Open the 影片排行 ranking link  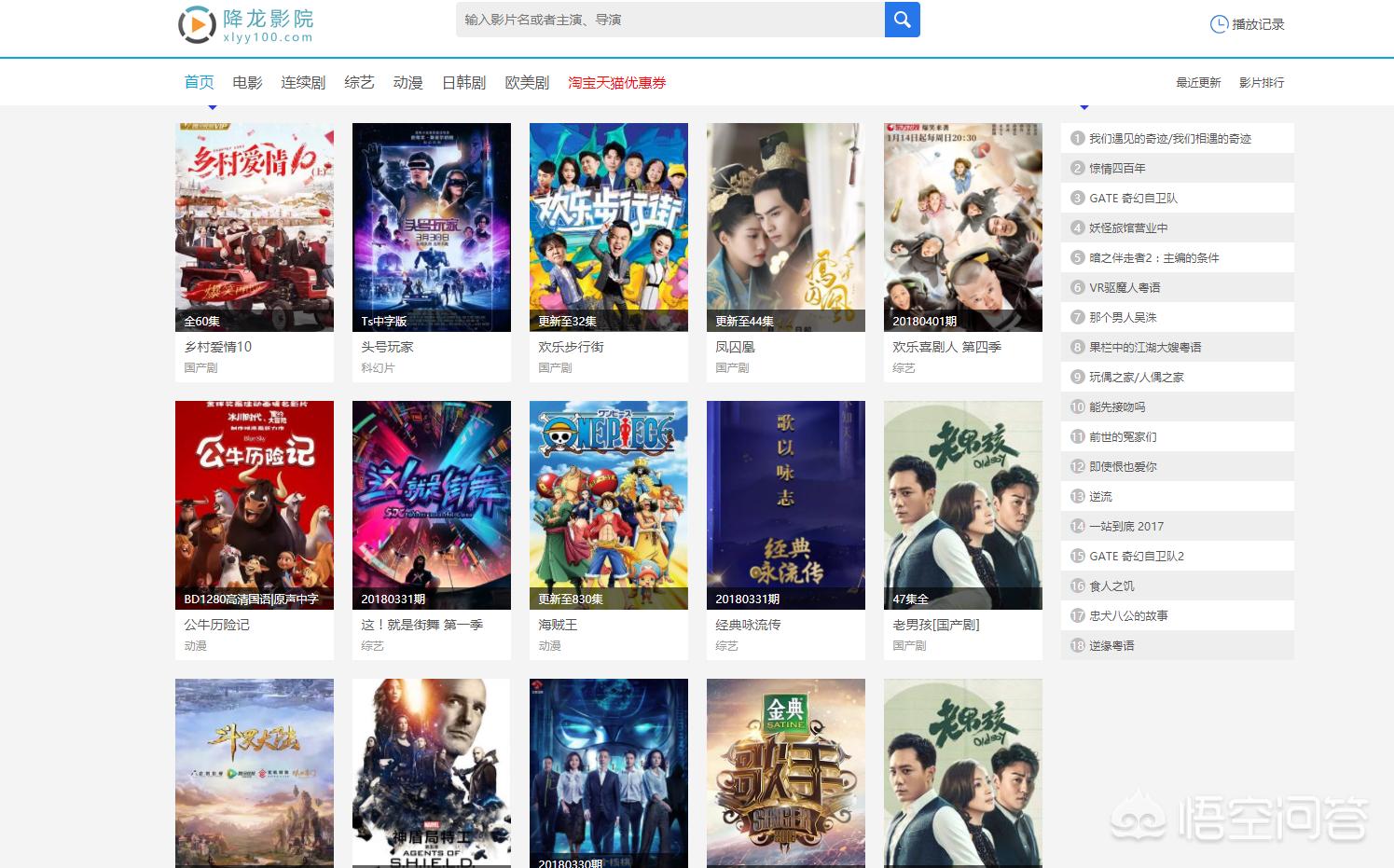(x=1262, y=82)
